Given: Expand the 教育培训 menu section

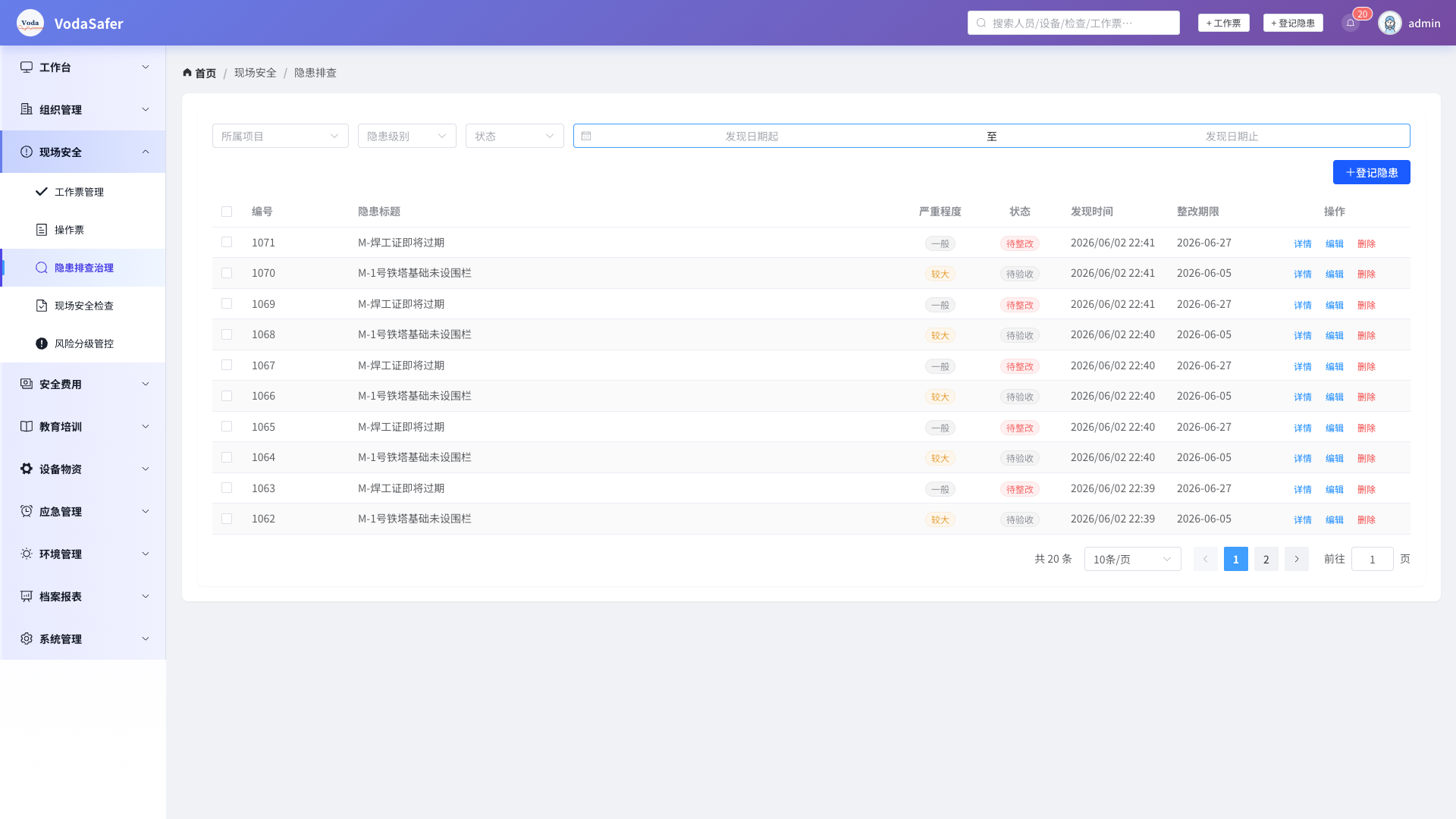Looking at the screenshot, I should pyautogui.click(x=83, y=426).
